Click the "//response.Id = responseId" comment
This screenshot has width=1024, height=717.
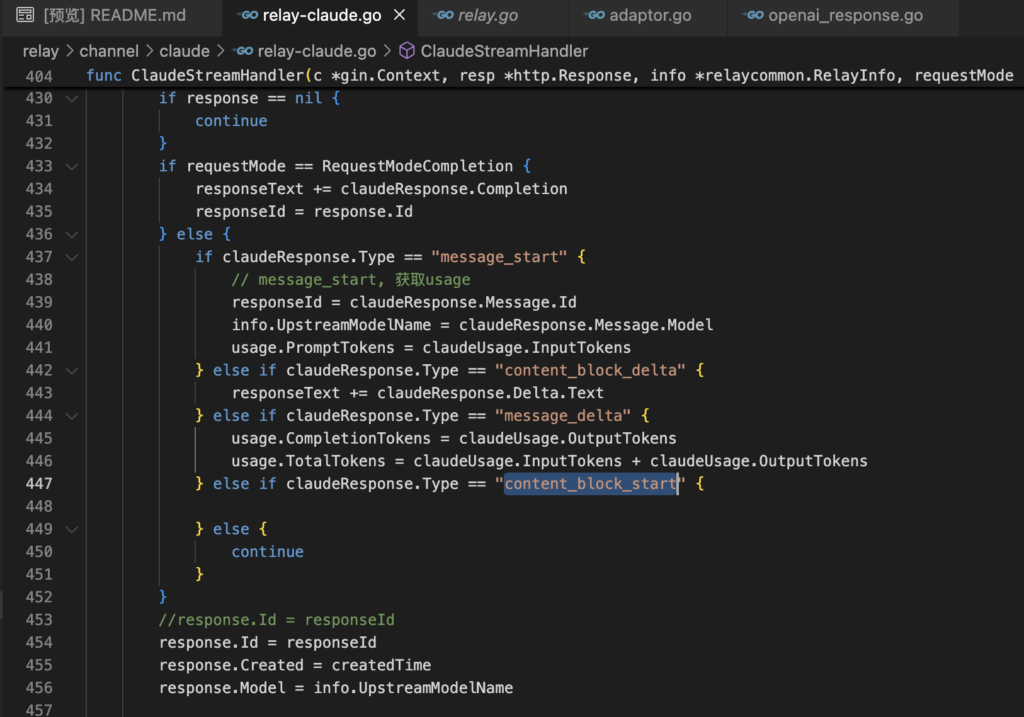coord(276,620)
